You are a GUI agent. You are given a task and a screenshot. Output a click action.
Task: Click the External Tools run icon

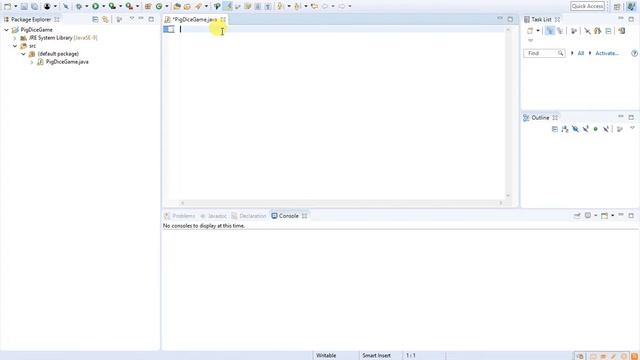click(x=129, y=6)
